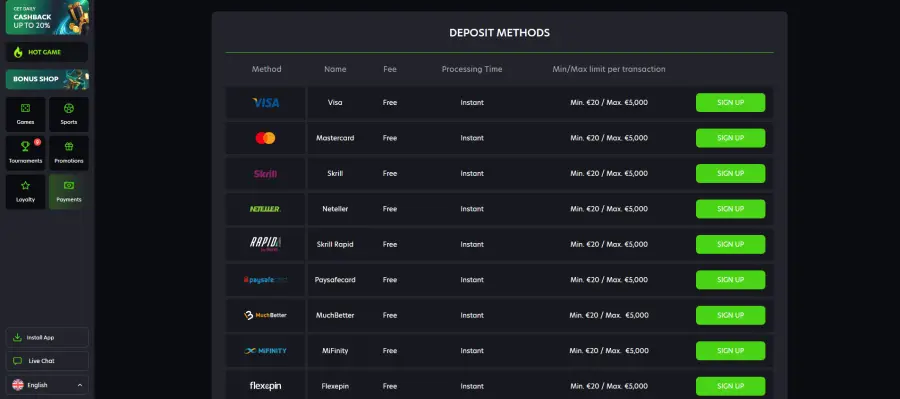Click the Skrill Rapid name cell
This screenshot has width=900, height=399.
pos(335,244)
